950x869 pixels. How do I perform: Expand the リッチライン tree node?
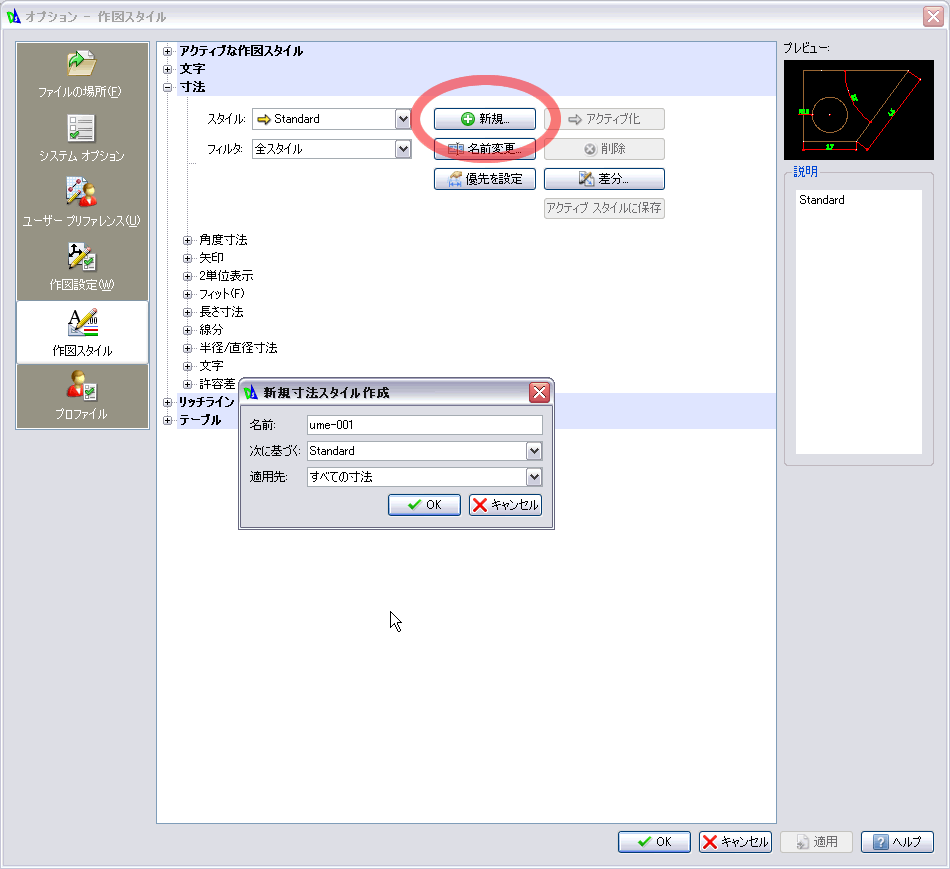(168, 402)
